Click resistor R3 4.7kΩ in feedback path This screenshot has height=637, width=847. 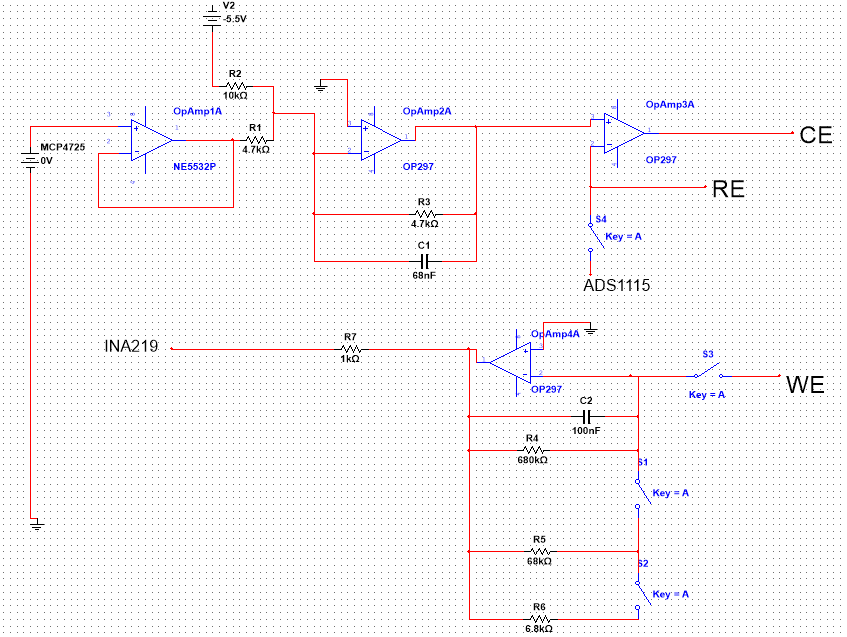(425, 213)
